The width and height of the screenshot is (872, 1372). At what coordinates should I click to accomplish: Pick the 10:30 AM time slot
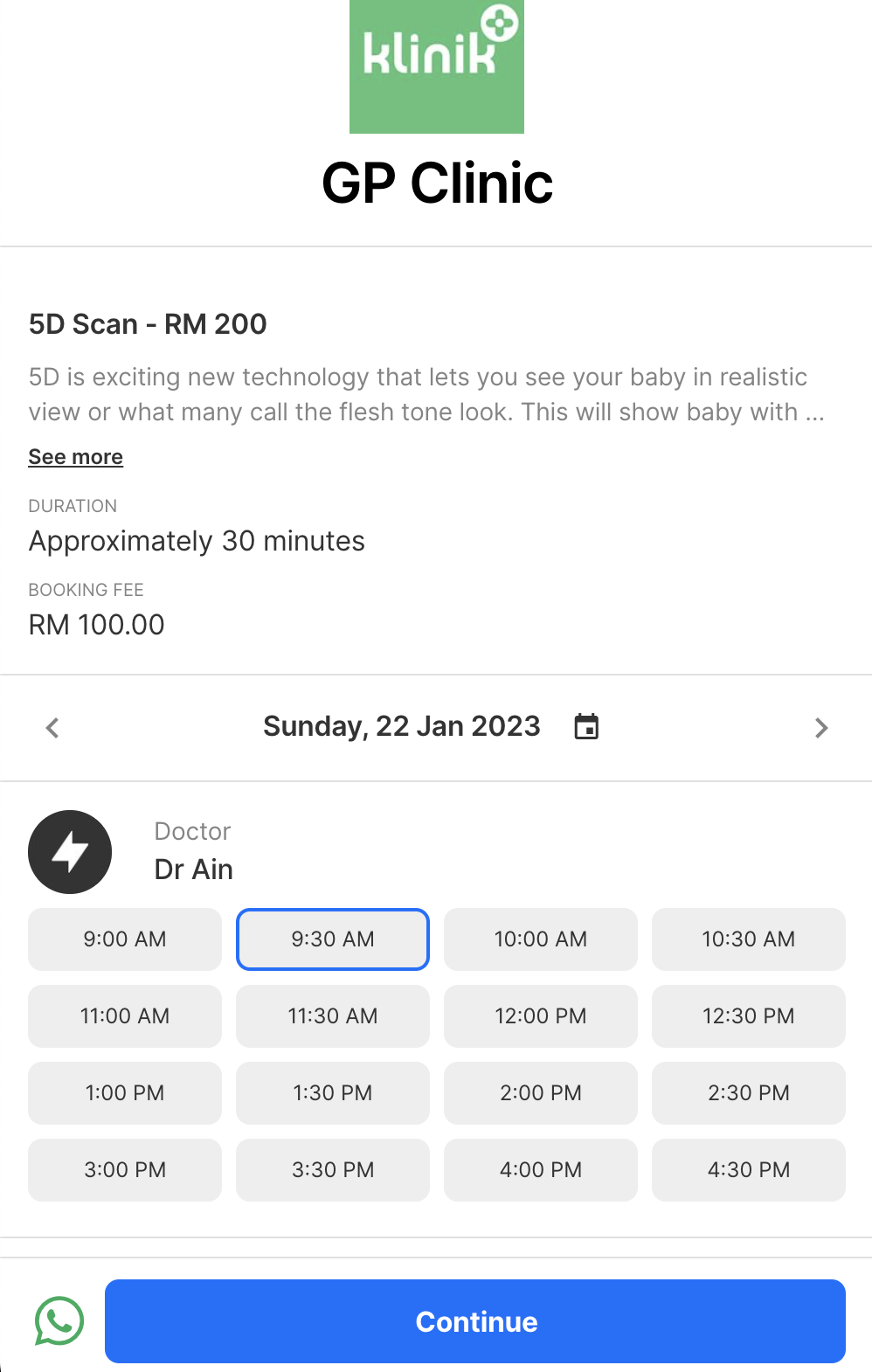(x=749, y=939)
